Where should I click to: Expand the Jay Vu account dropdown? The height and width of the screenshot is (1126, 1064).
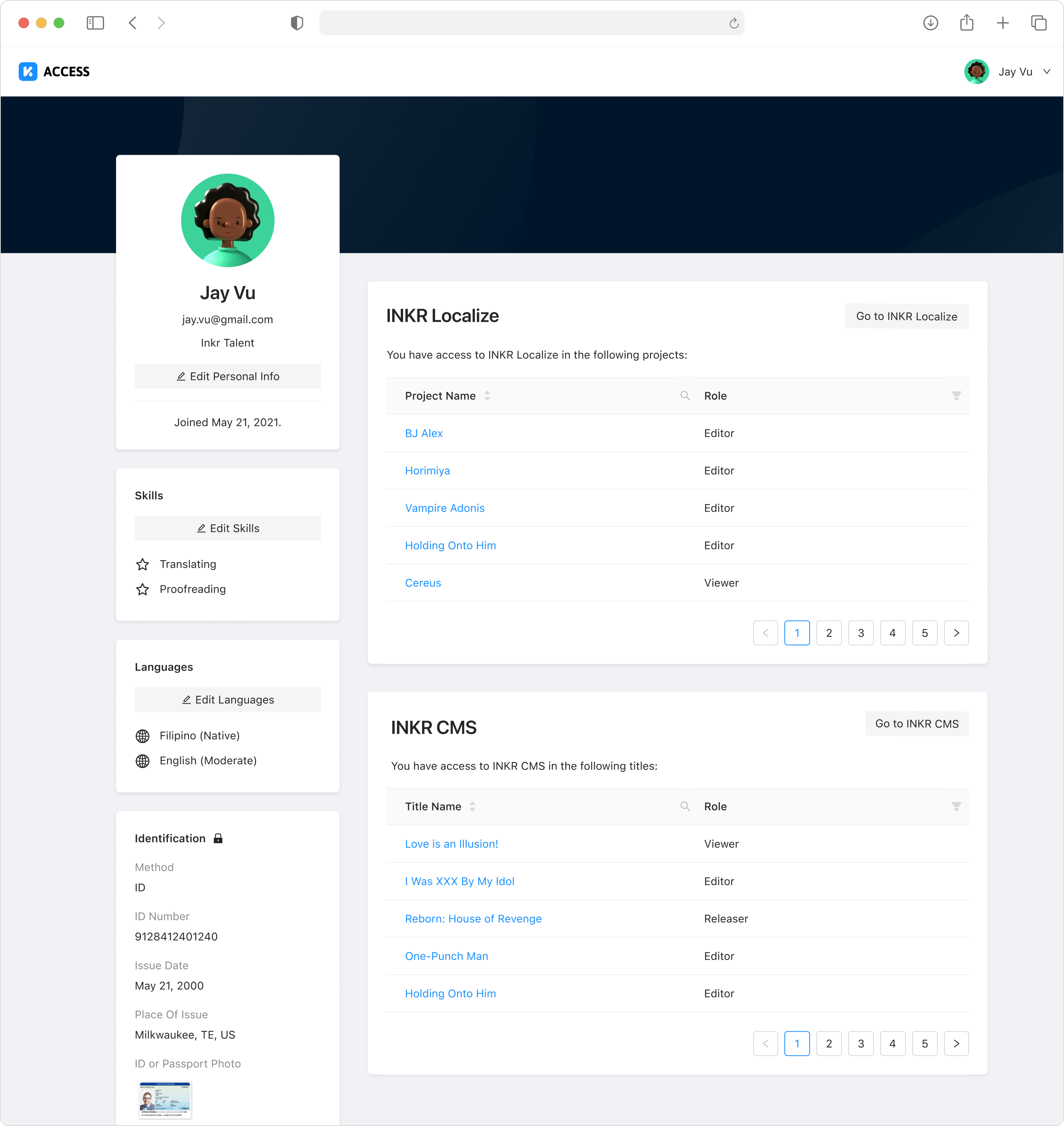(1046, 71)
